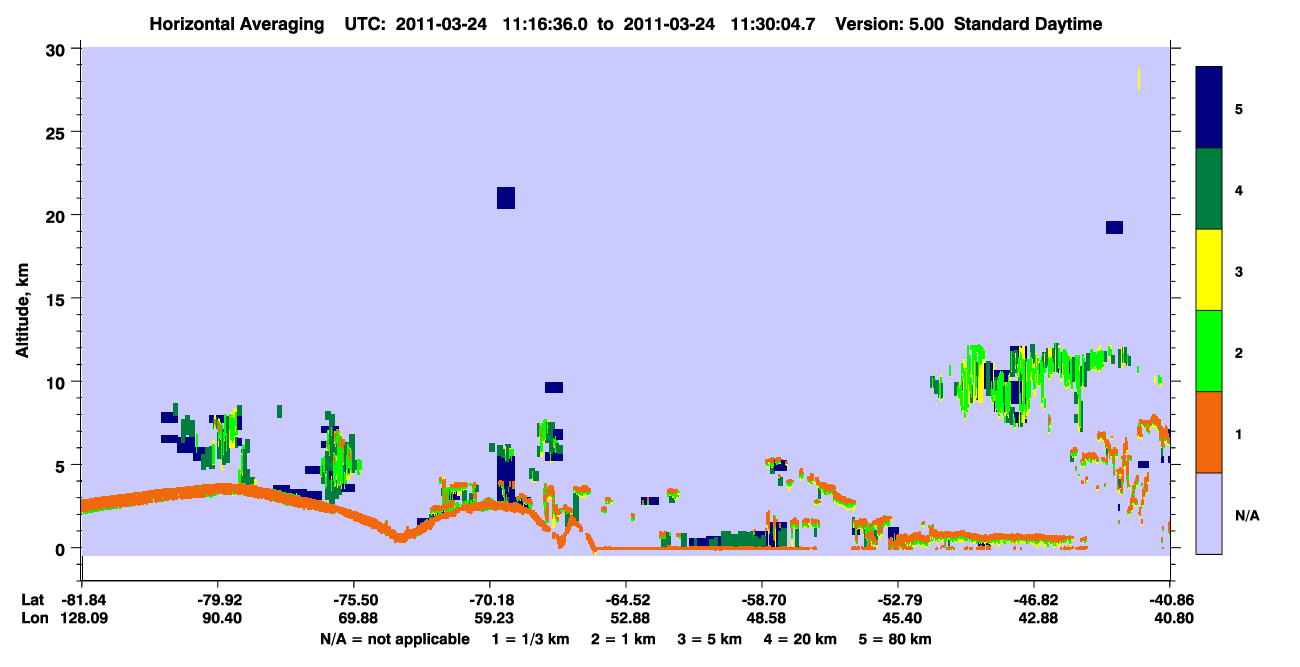Click the colorbar label '3'
The height and width of the screenshot is (667, 1300).
click(x=1239, y=271)
